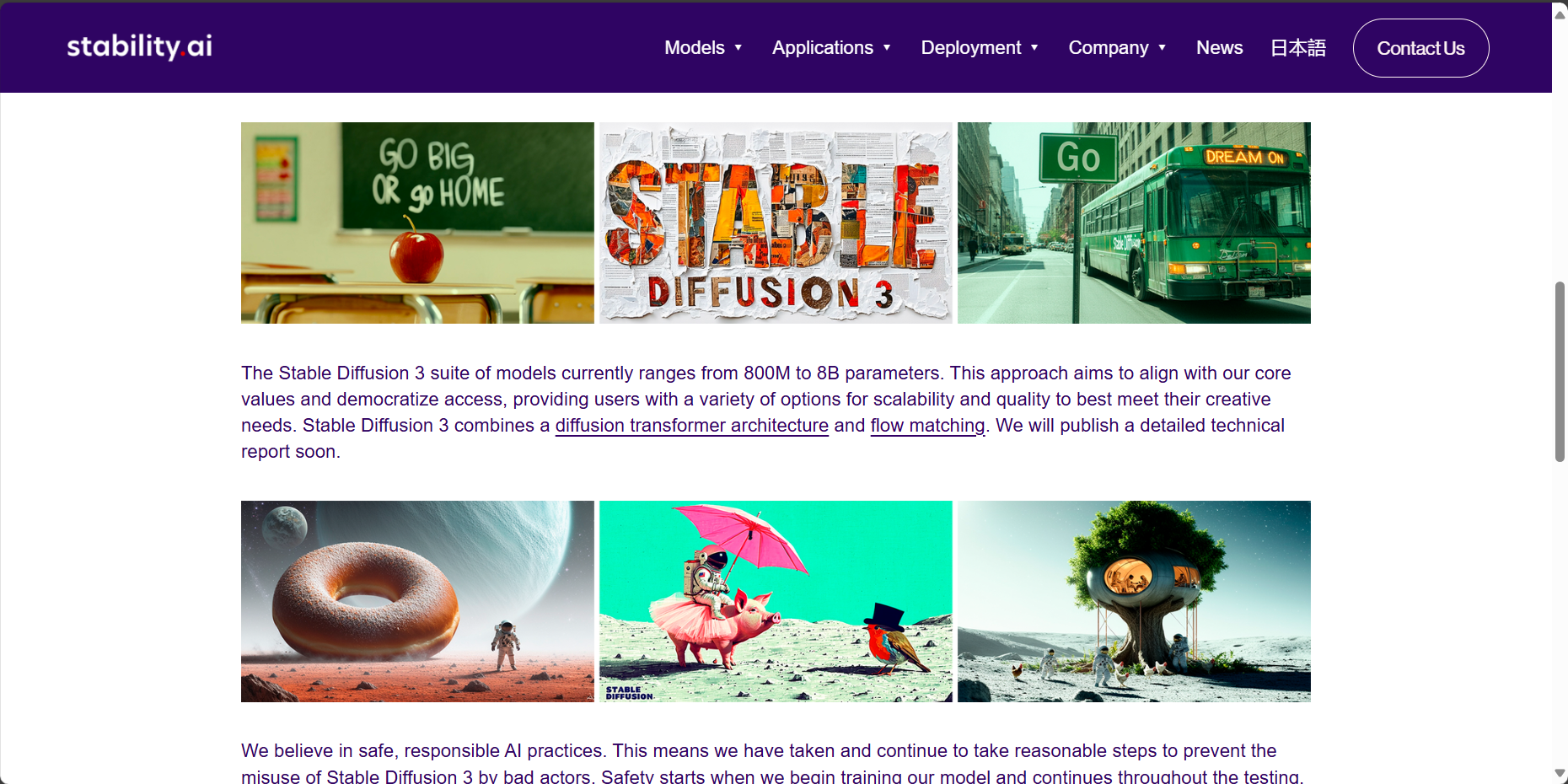1568x784 pixels.
Task: Click the scrollbar down arrow
Action: click(1560, 773)
